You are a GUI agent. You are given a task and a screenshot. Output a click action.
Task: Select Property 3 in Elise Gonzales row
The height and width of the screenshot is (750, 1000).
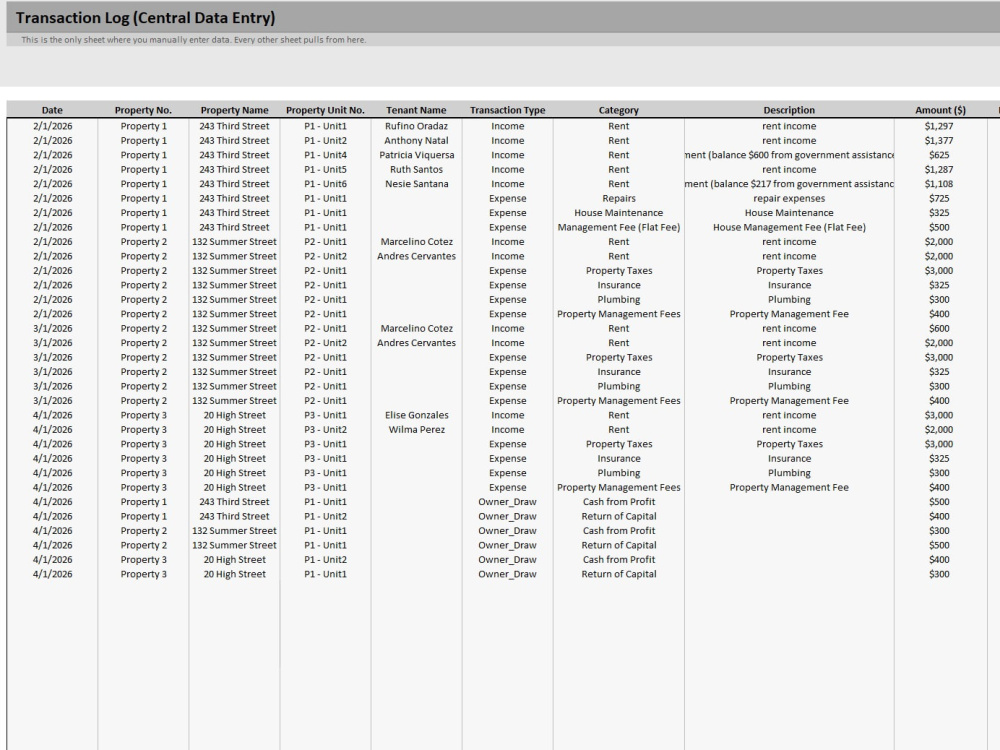click(143, 415)
